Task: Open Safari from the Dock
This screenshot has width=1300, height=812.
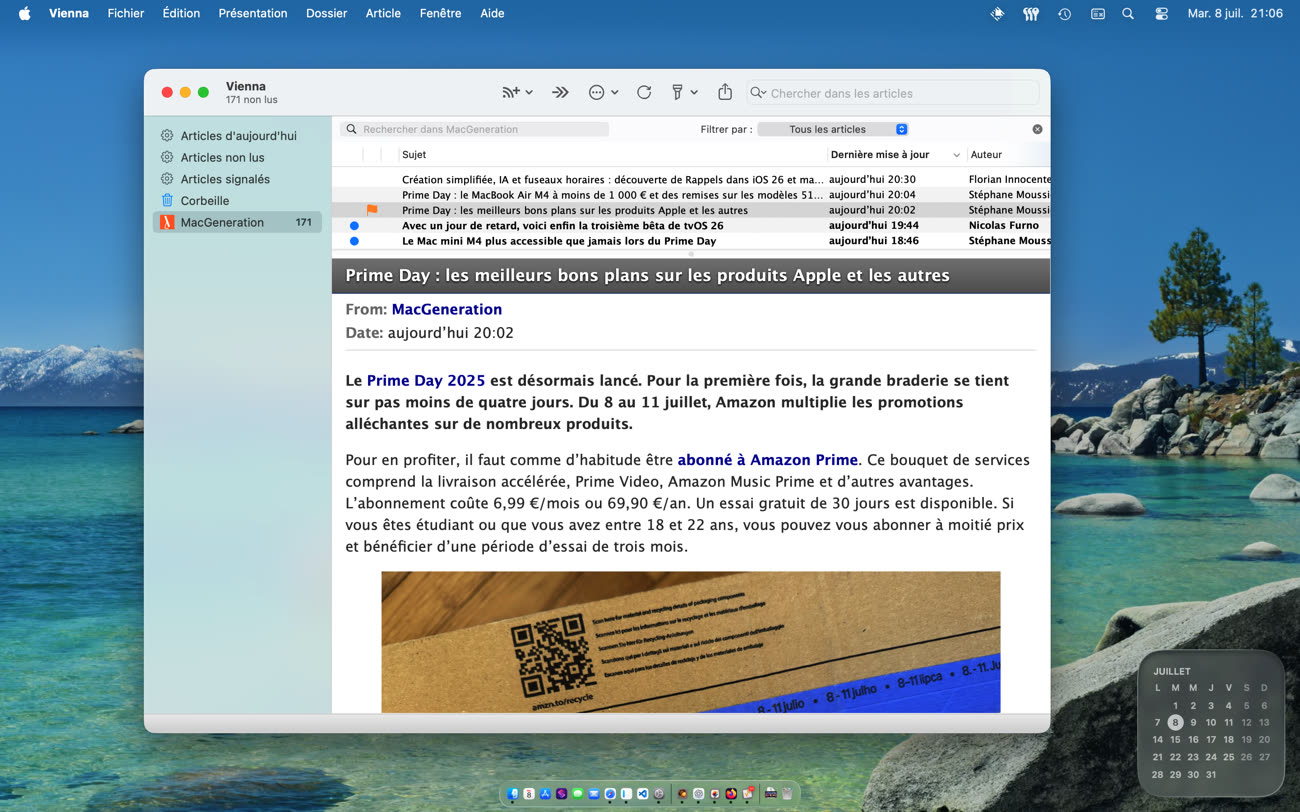Action: [610, 794]
